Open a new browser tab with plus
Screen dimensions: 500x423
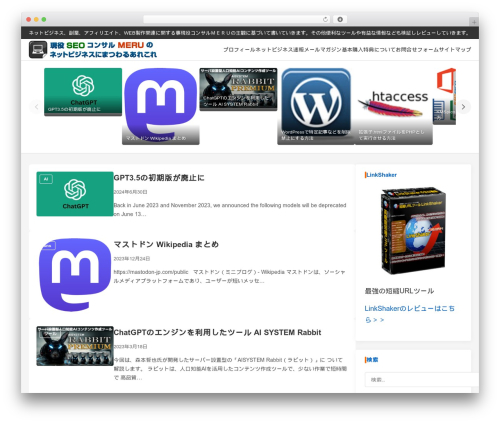(x=474, y=22)
